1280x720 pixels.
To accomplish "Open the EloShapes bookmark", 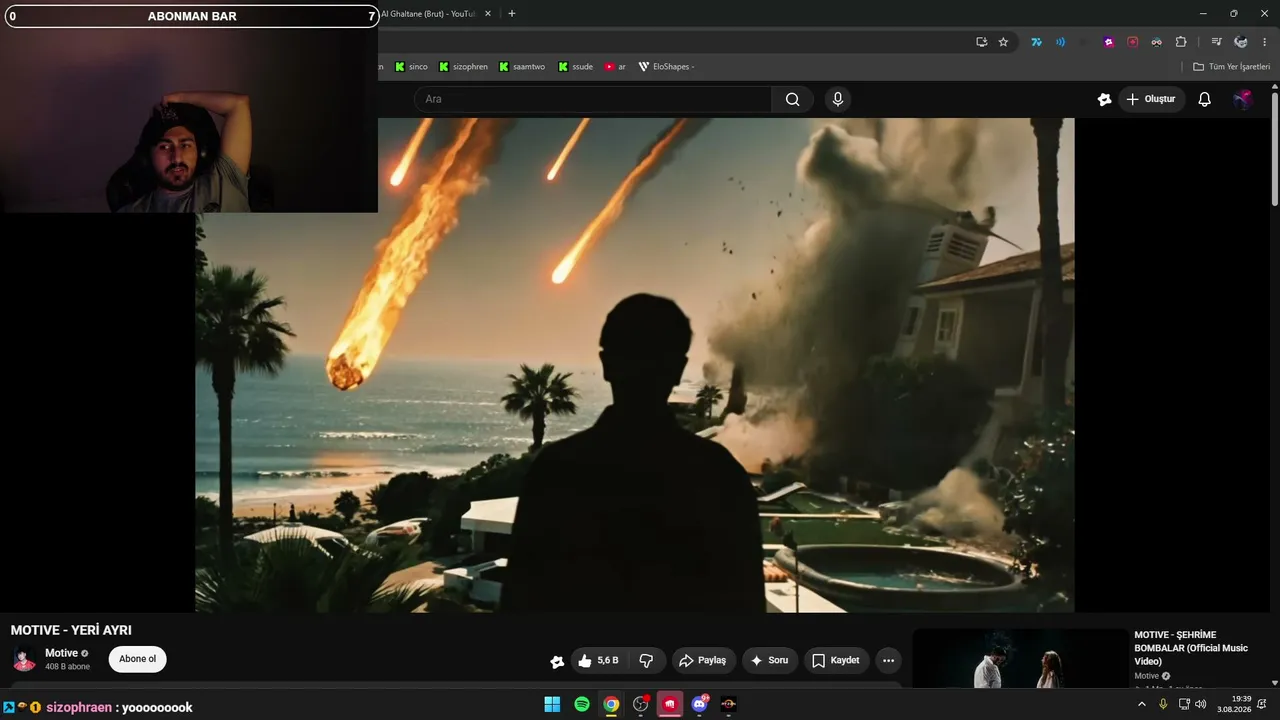I will (666, 67).
